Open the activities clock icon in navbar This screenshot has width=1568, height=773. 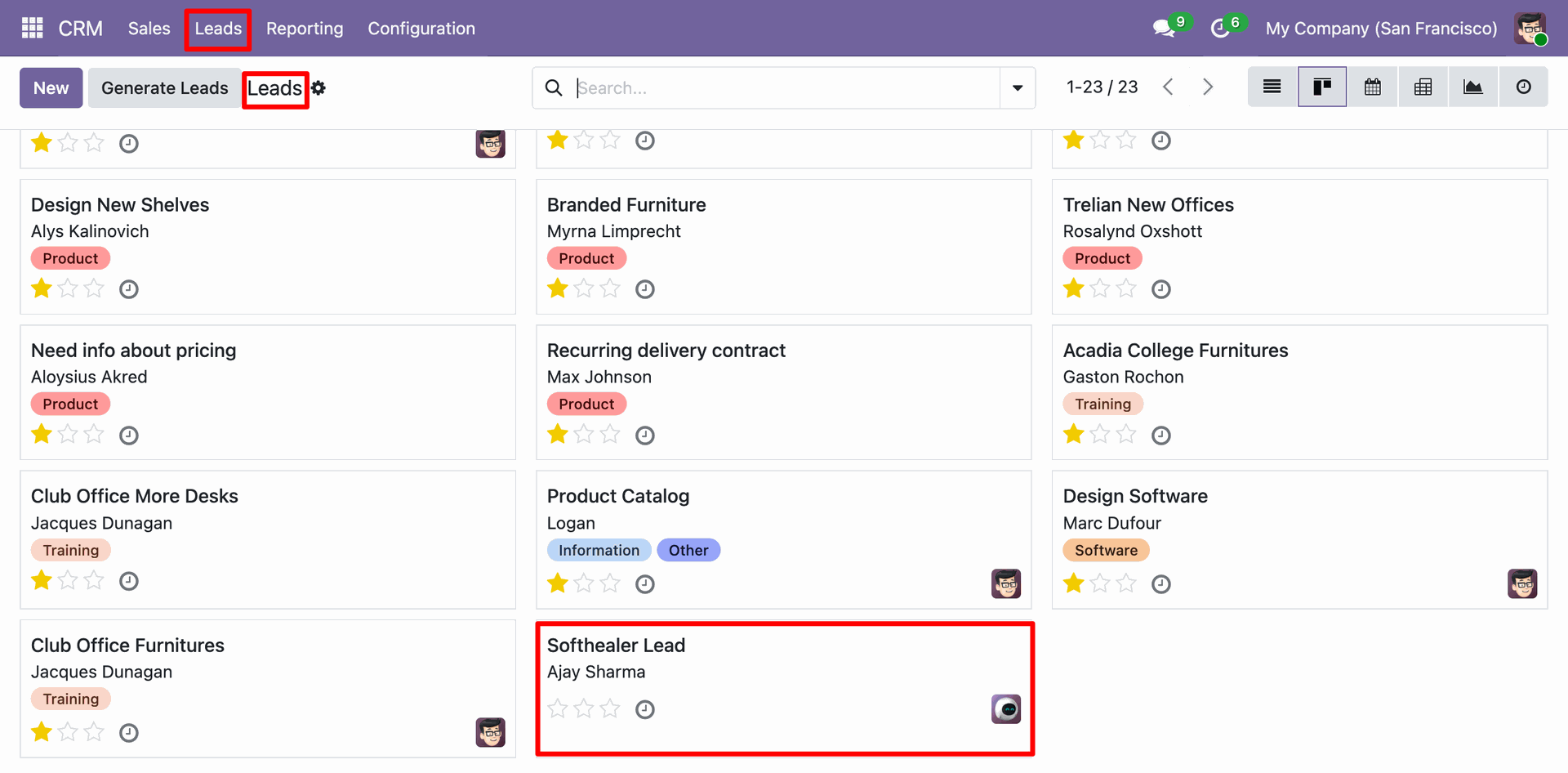coord(1220,29)
